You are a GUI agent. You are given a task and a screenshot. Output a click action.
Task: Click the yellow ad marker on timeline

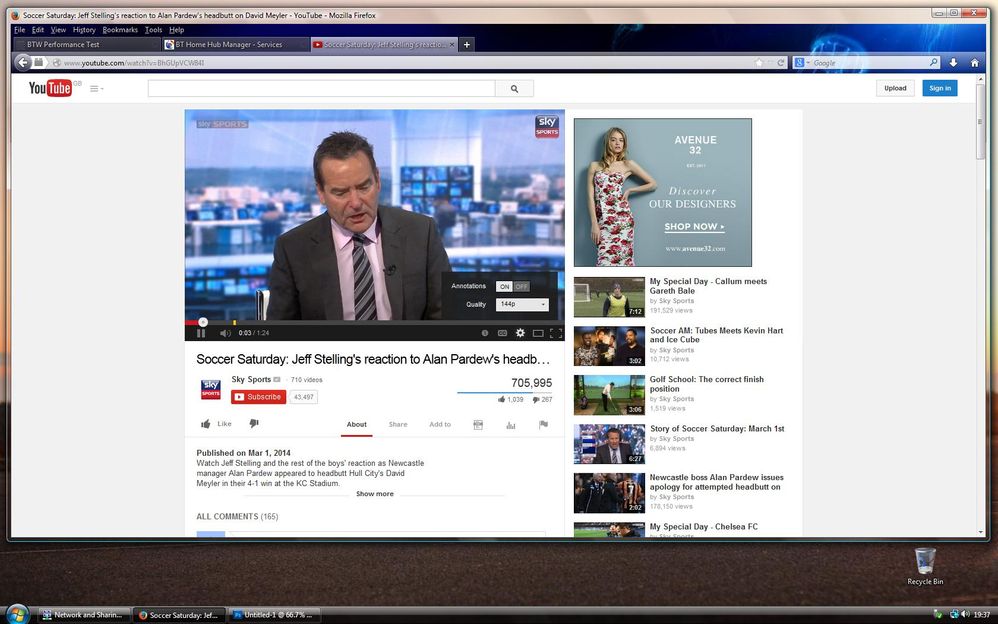pos(234,322)
